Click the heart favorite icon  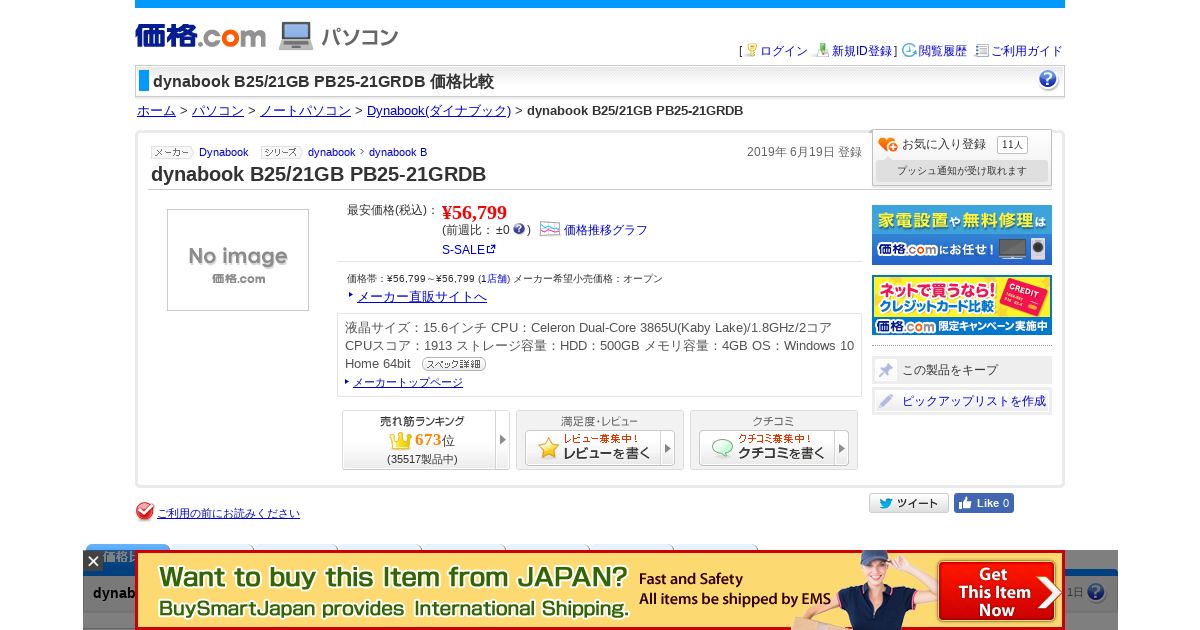(888, 145)
